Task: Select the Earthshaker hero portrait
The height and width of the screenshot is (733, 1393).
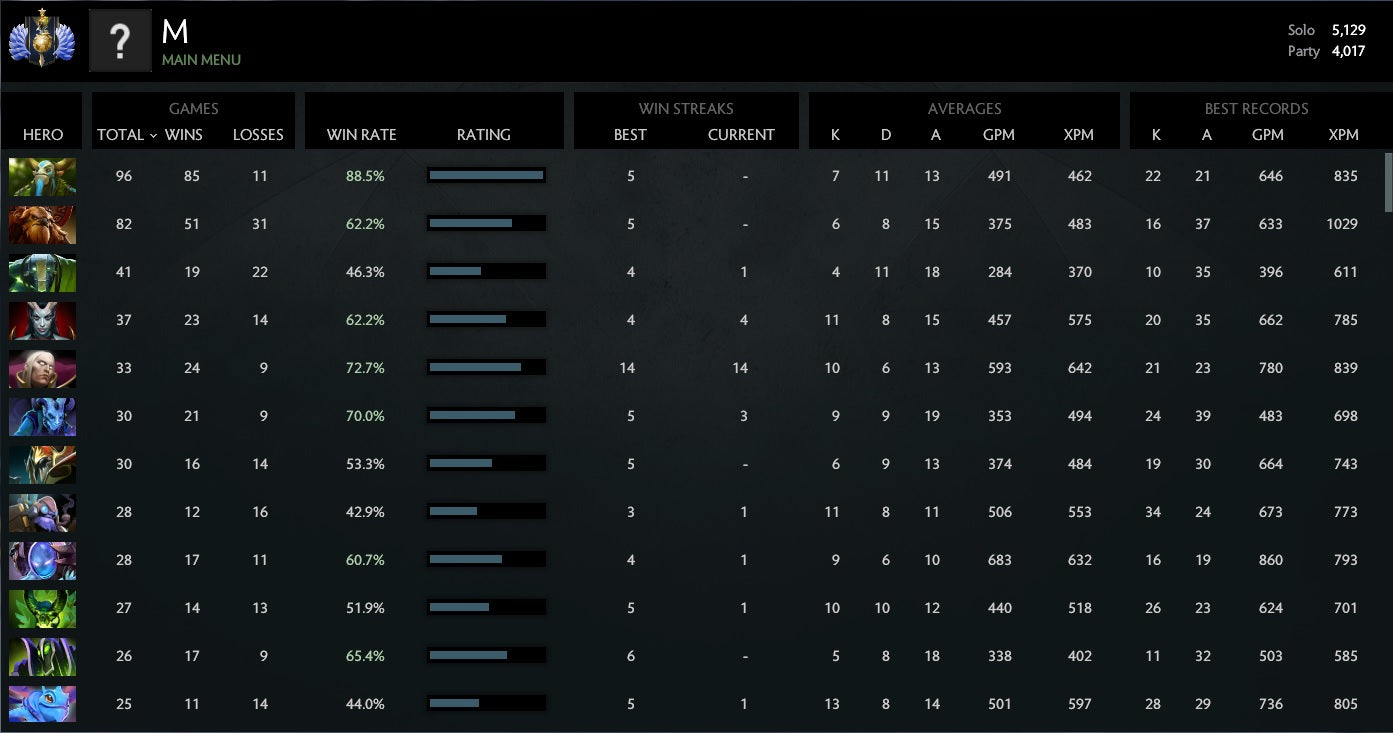Action: pyautogui.click(x=42, y=224)
